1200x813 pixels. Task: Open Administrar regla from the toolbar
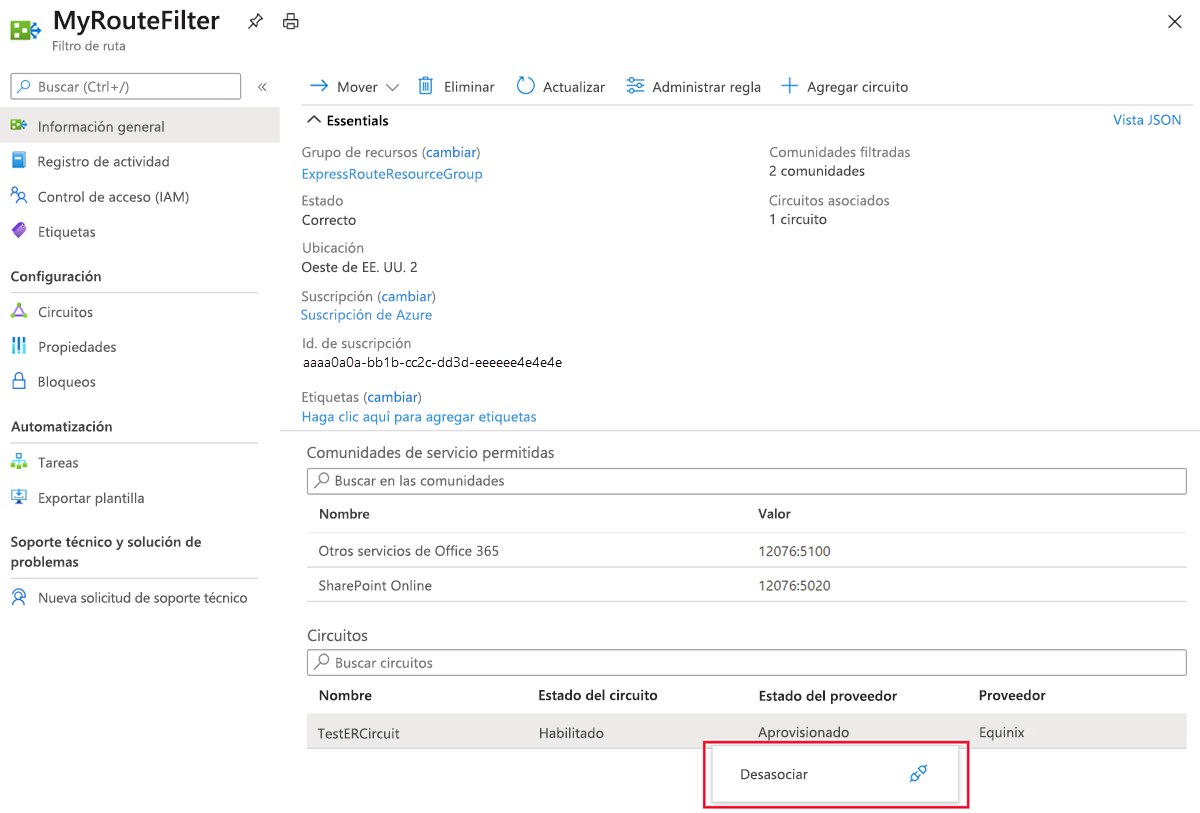(x=693, y=86)
